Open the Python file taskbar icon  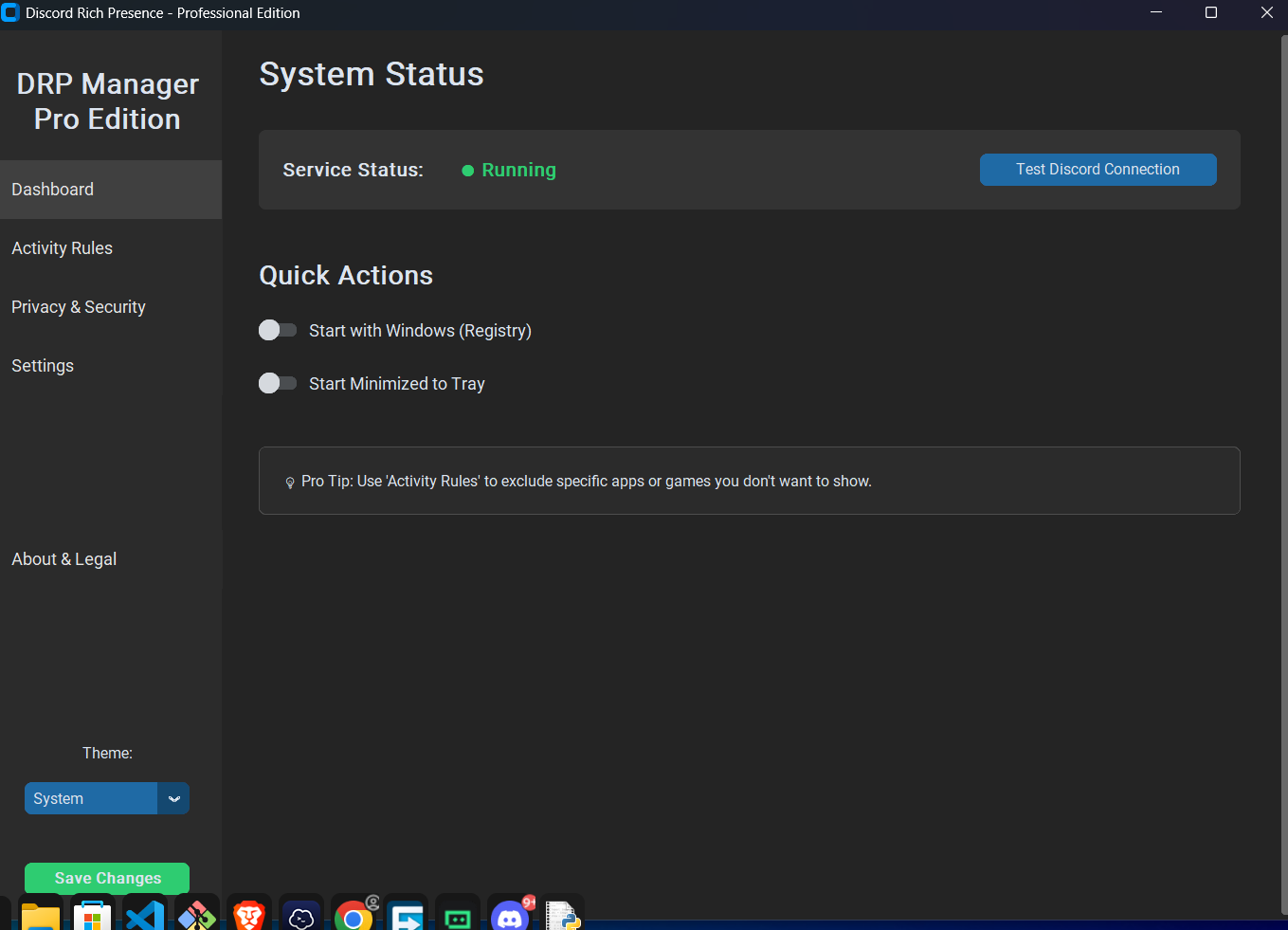click(x=563, y=915)
